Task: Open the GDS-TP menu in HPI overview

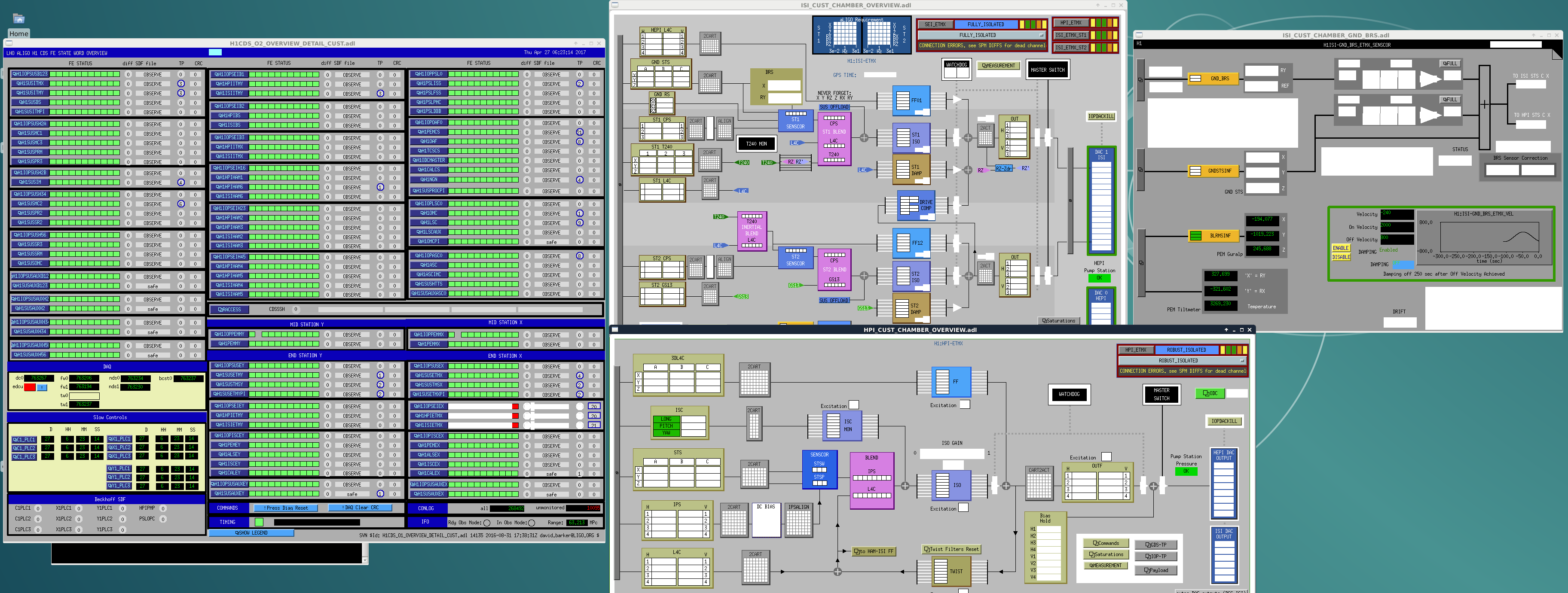Action: point(1155,545)
